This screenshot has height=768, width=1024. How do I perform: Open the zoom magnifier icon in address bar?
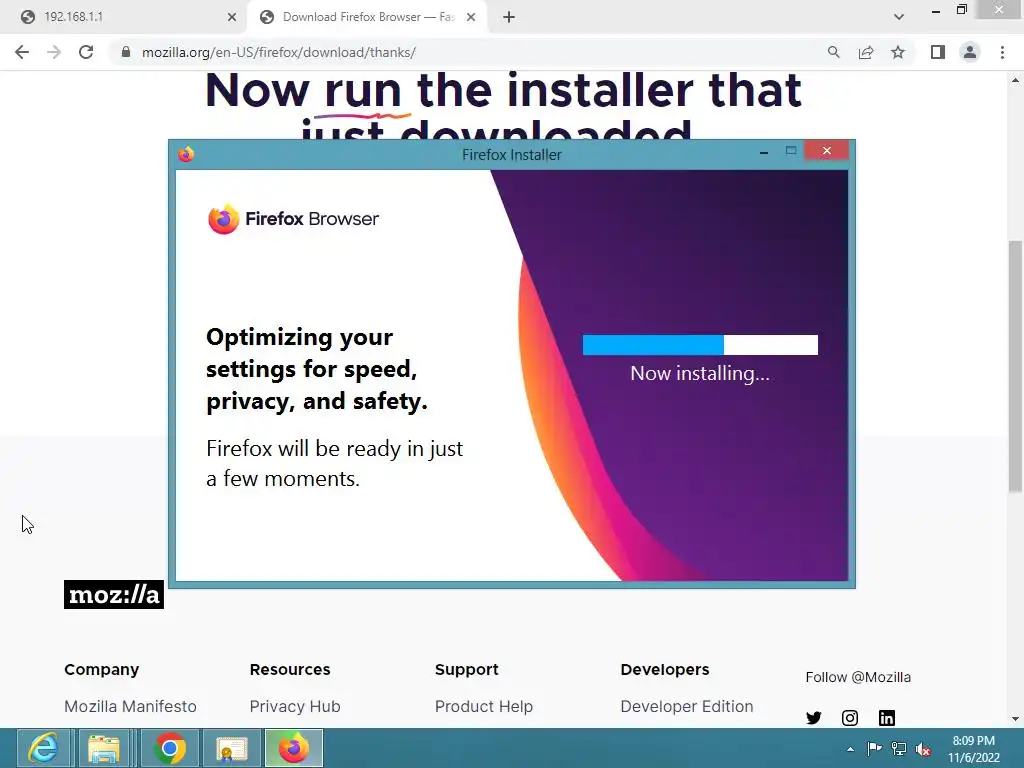click(x=833, y=52)
